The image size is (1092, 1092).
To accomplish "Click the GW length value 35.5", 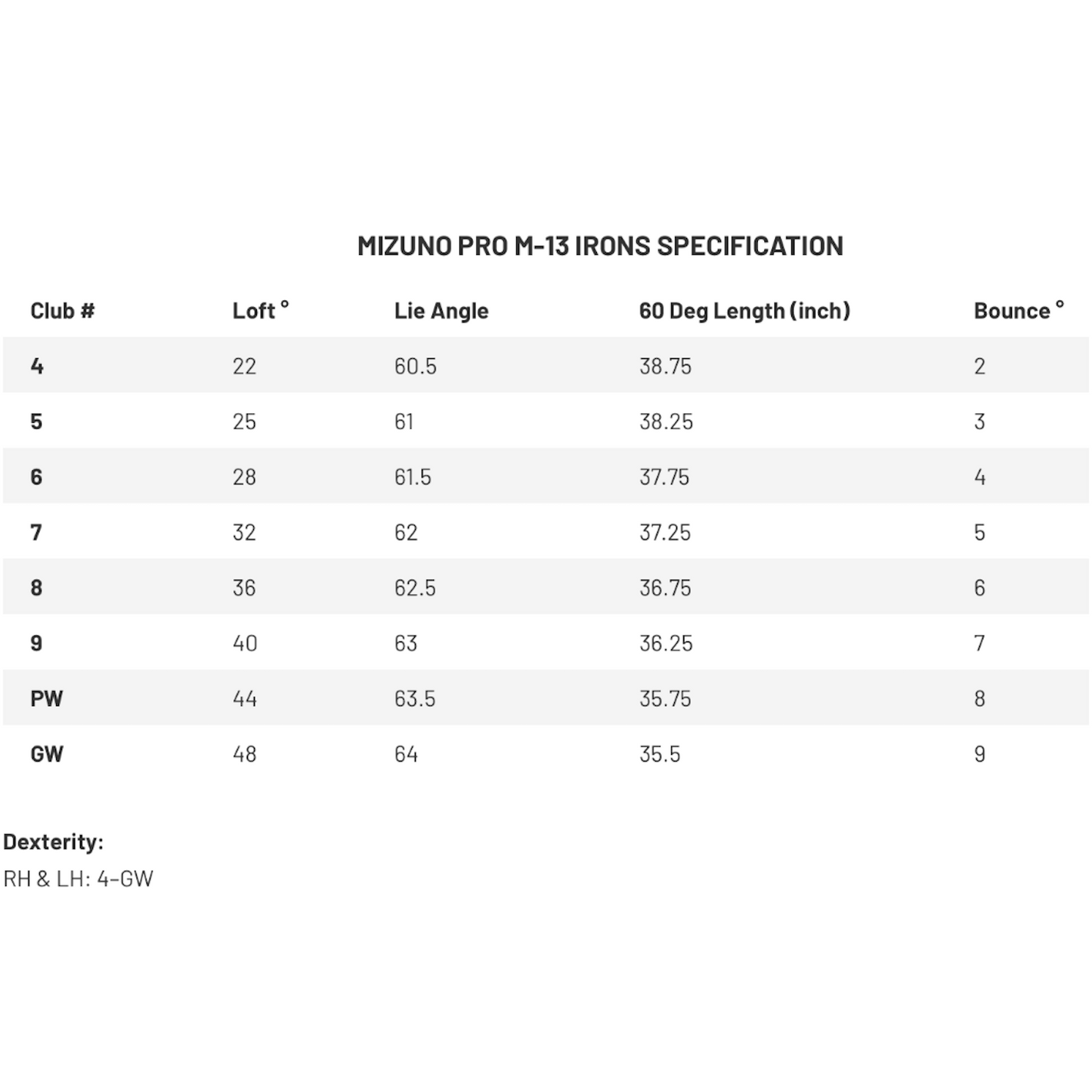I will click(660, 754).
